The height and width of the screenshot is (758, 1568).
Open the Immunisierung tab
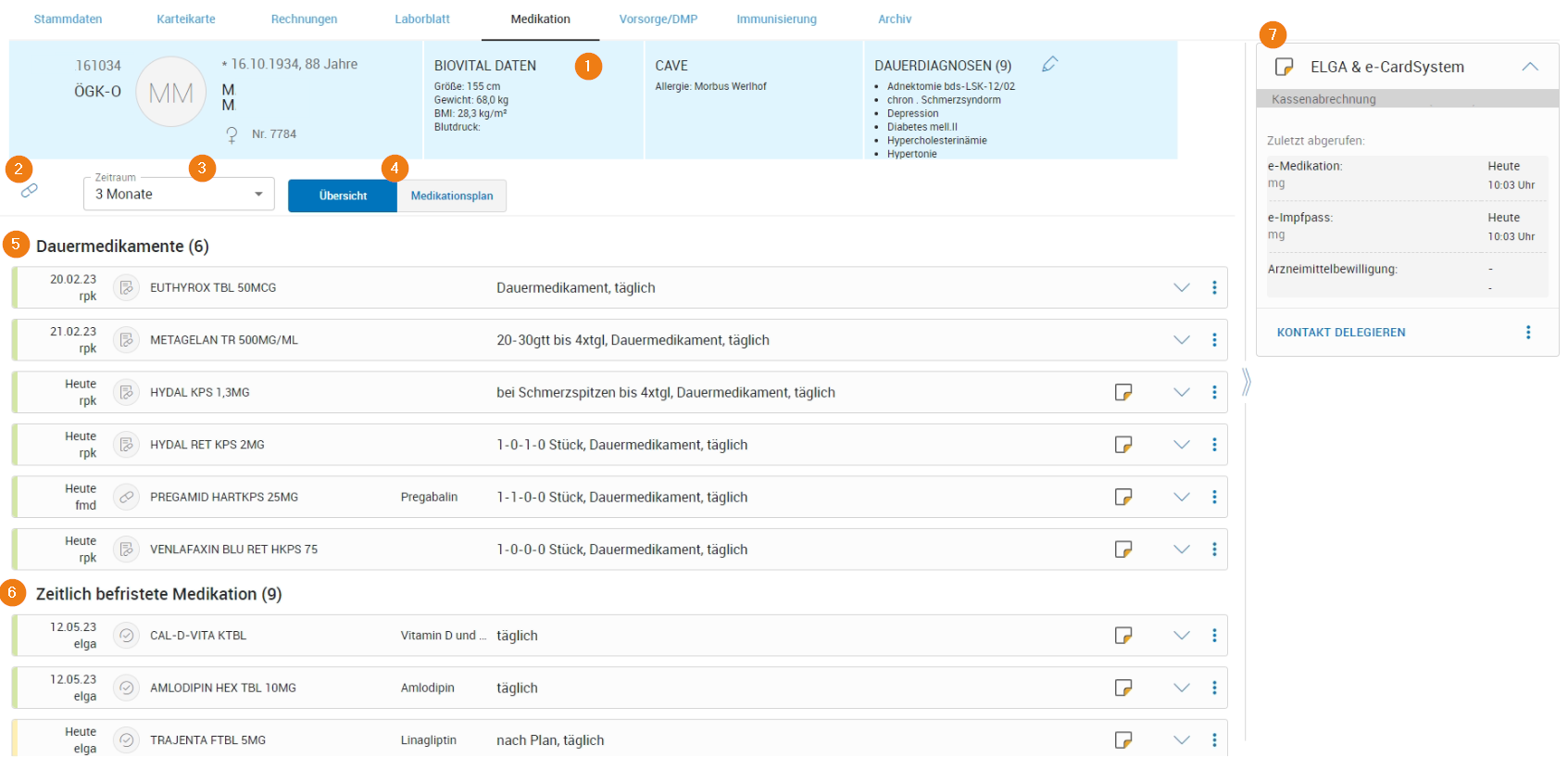coord(776,19)
